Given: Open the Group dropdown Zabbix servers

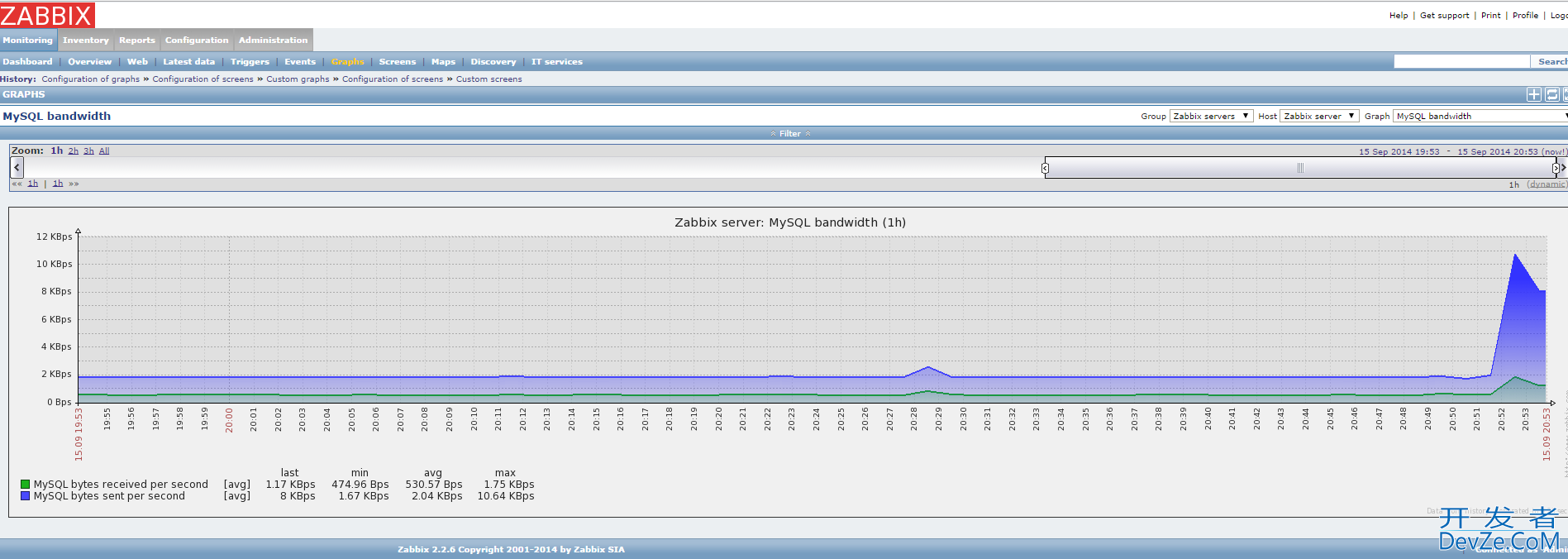Looking at the screenshot, I should tap(1211, 116).
